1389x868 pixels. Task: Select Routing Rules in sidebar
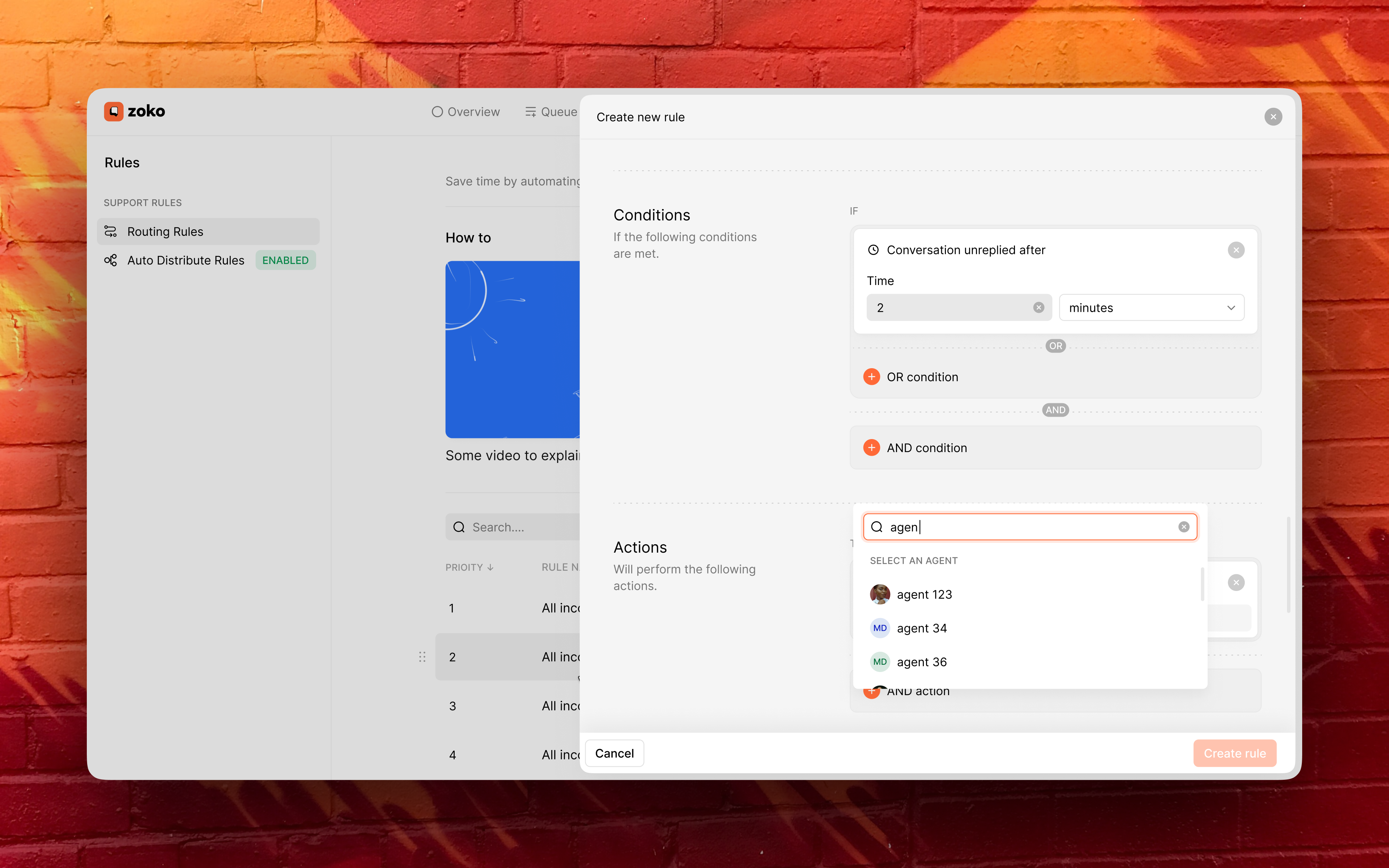pyautogui.click(x=208, y=231)
